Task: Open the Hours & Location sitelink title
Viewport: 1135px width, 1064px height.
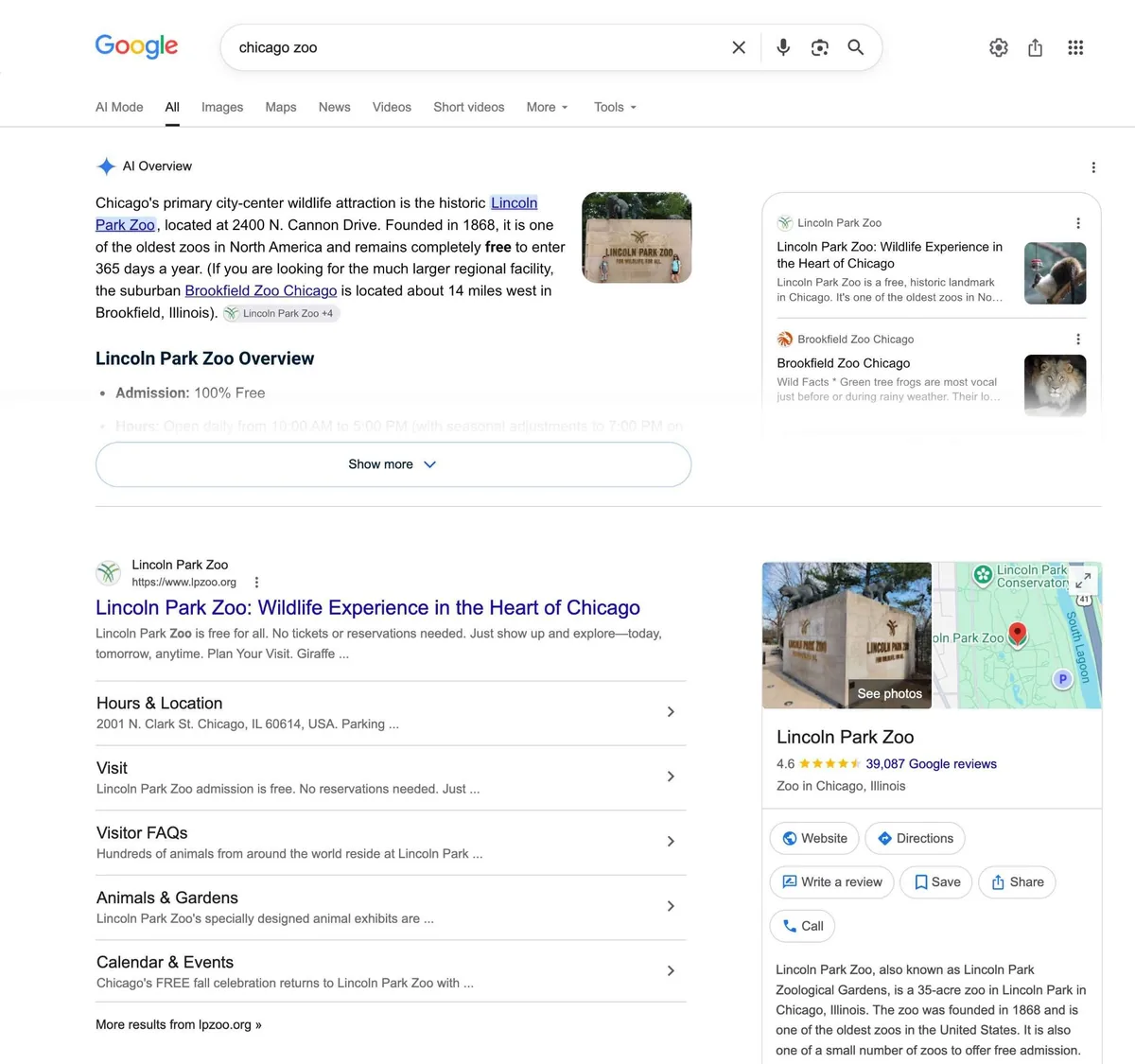Action: click(160, 704)
